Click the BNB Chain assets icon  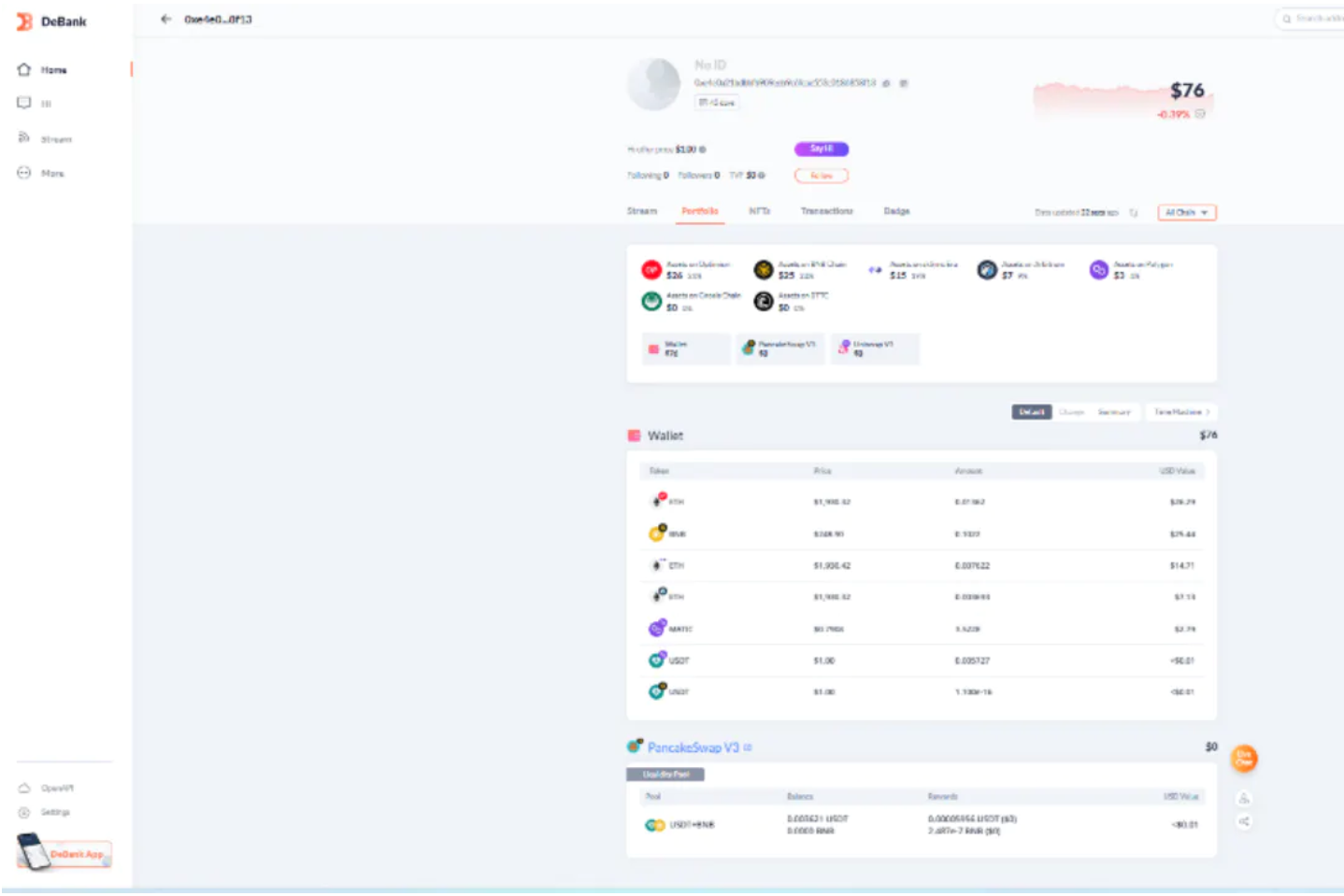click(764, 270)
